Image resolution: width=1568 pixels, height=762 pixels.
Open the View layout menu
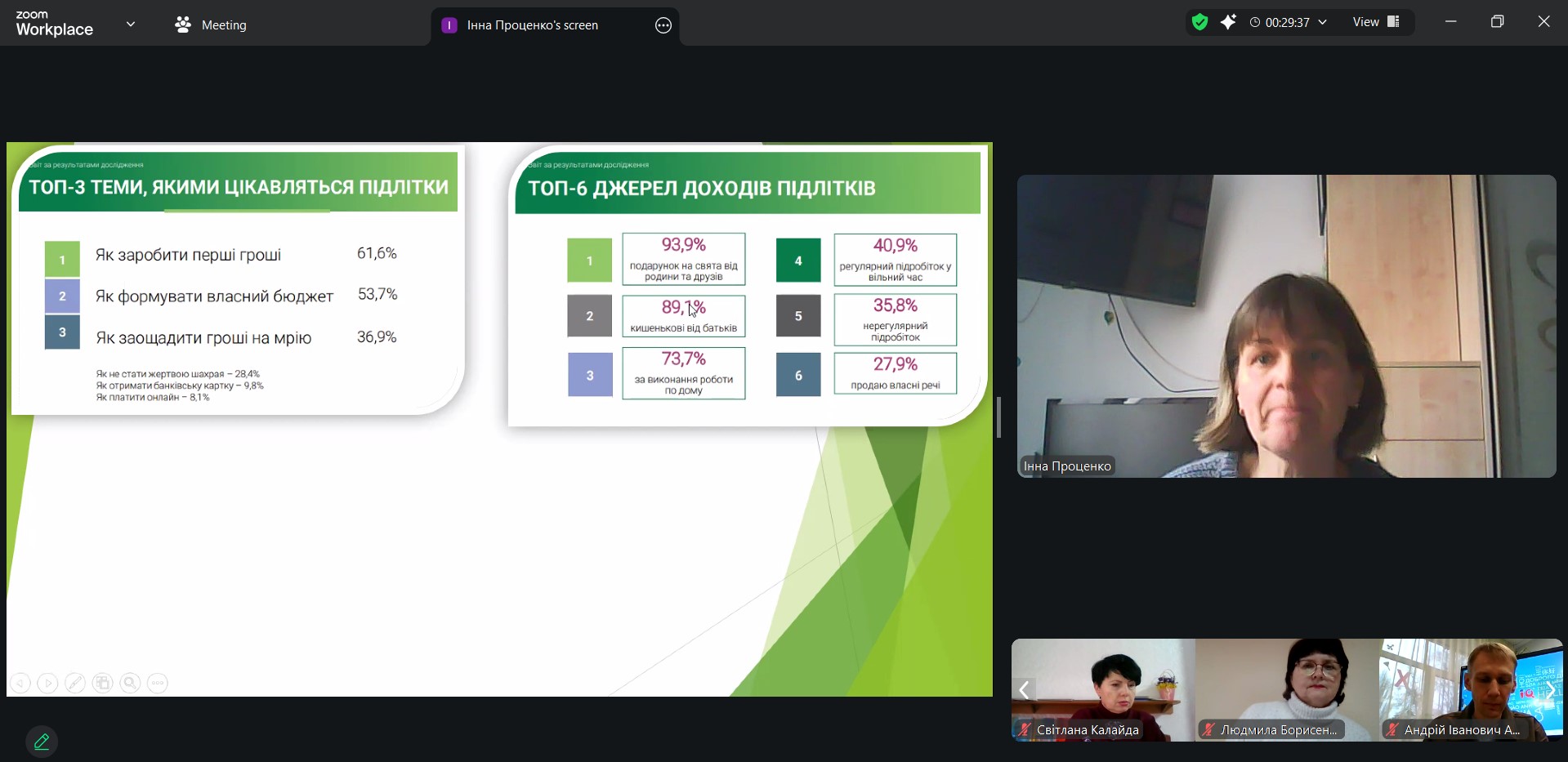point(1376,22)
